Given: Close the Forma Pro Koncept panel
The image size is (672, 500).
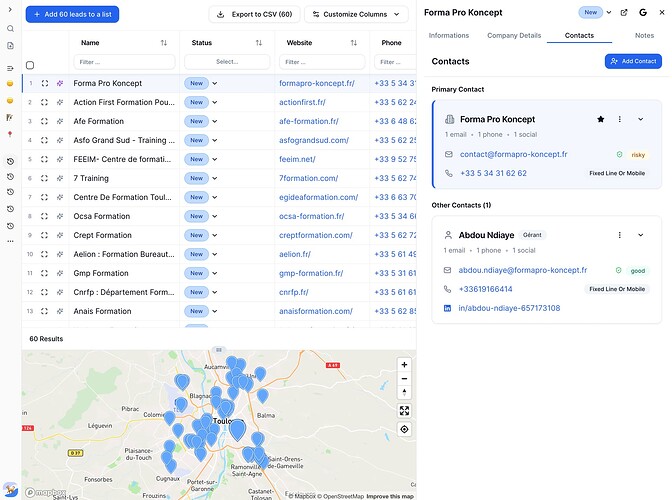Looking at the screenshot, I should (x=662, y=12).
